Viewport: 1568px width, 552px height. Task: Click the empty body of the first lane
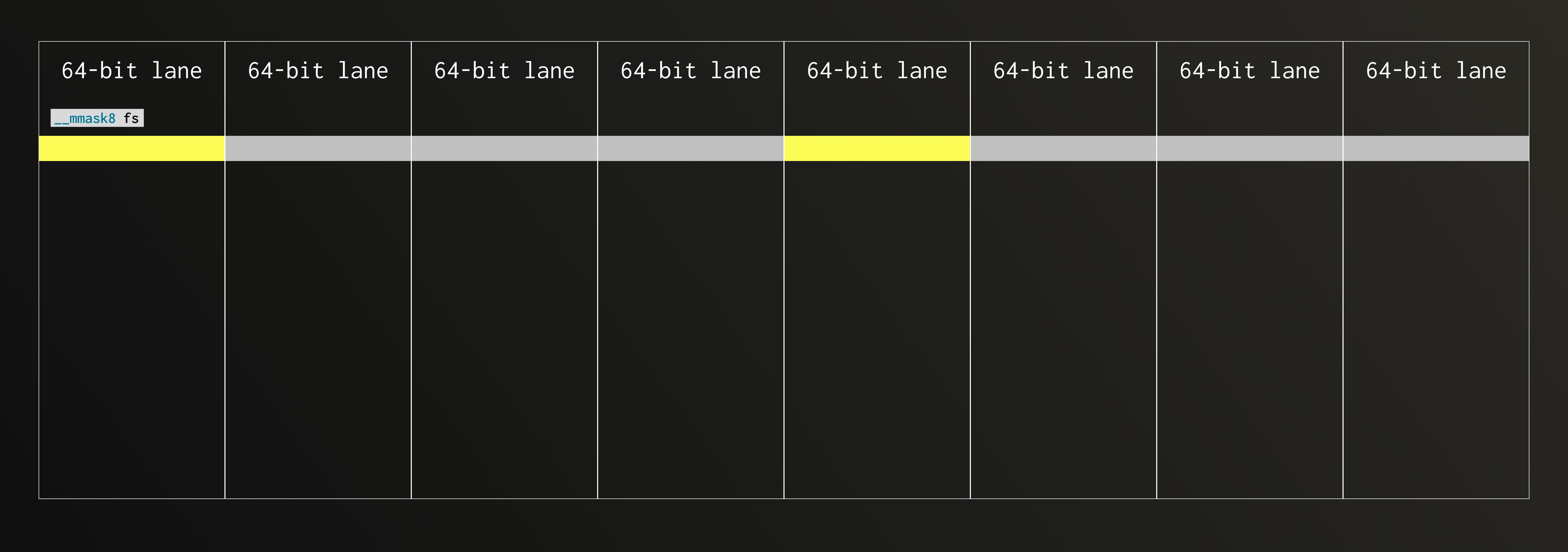(x=132, y=329)
